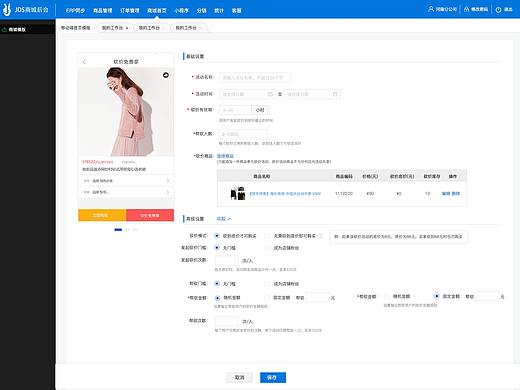Click the 选择商品 link
Screen dimensions: 520x390
(225, 156)
